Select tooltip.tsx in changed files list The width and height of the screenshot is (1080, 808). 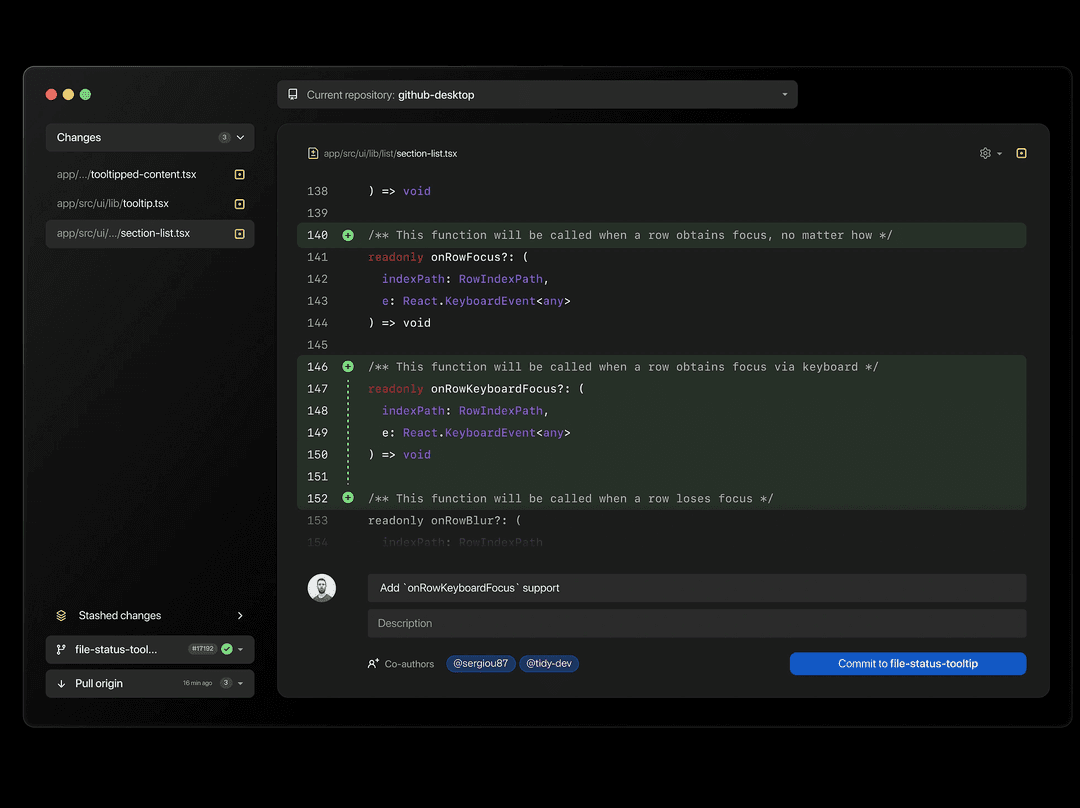(x=140, y=204)
